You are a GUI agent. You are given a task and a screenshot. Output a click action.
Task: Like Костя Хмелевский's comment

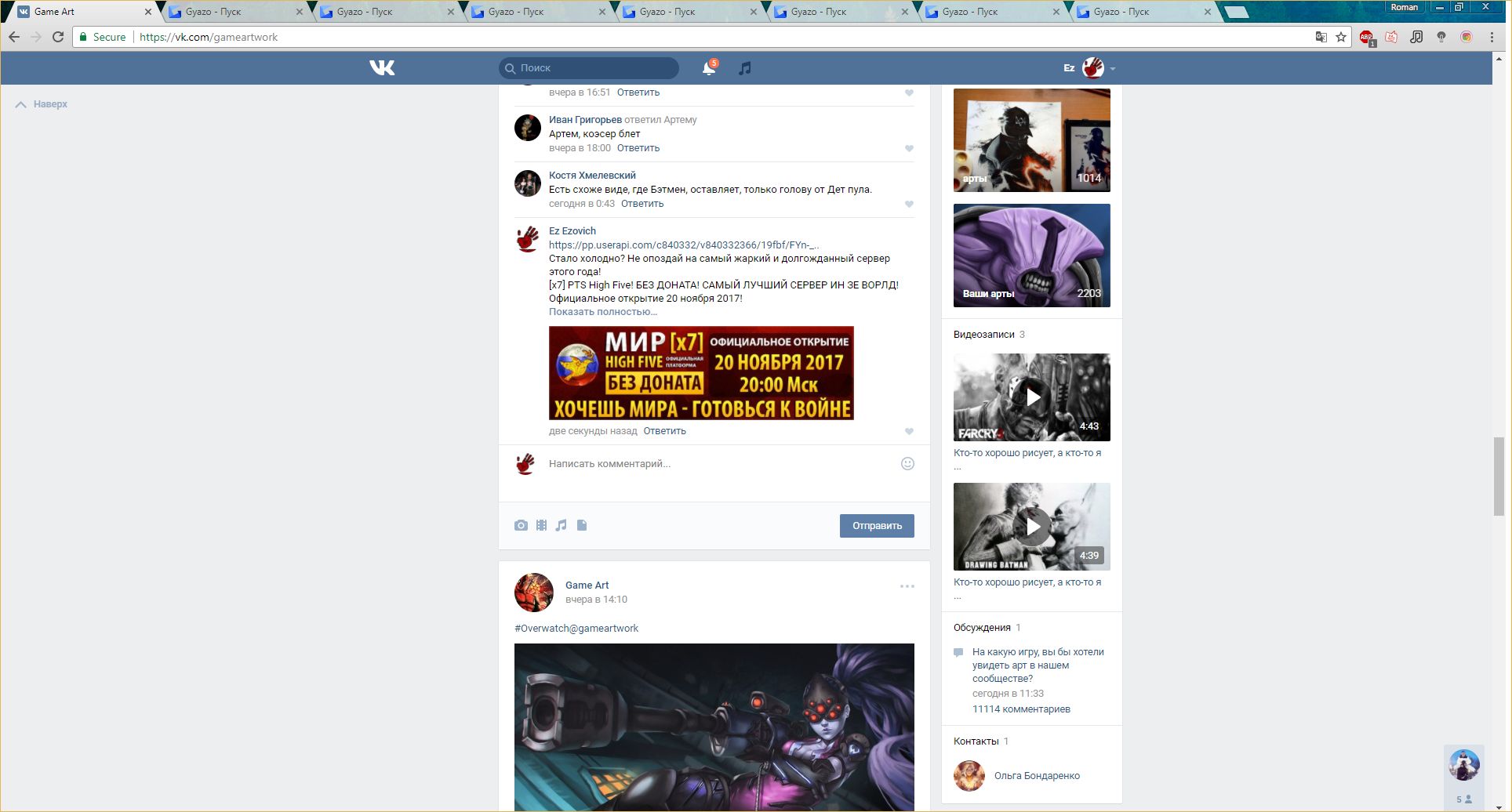point(909,204)
